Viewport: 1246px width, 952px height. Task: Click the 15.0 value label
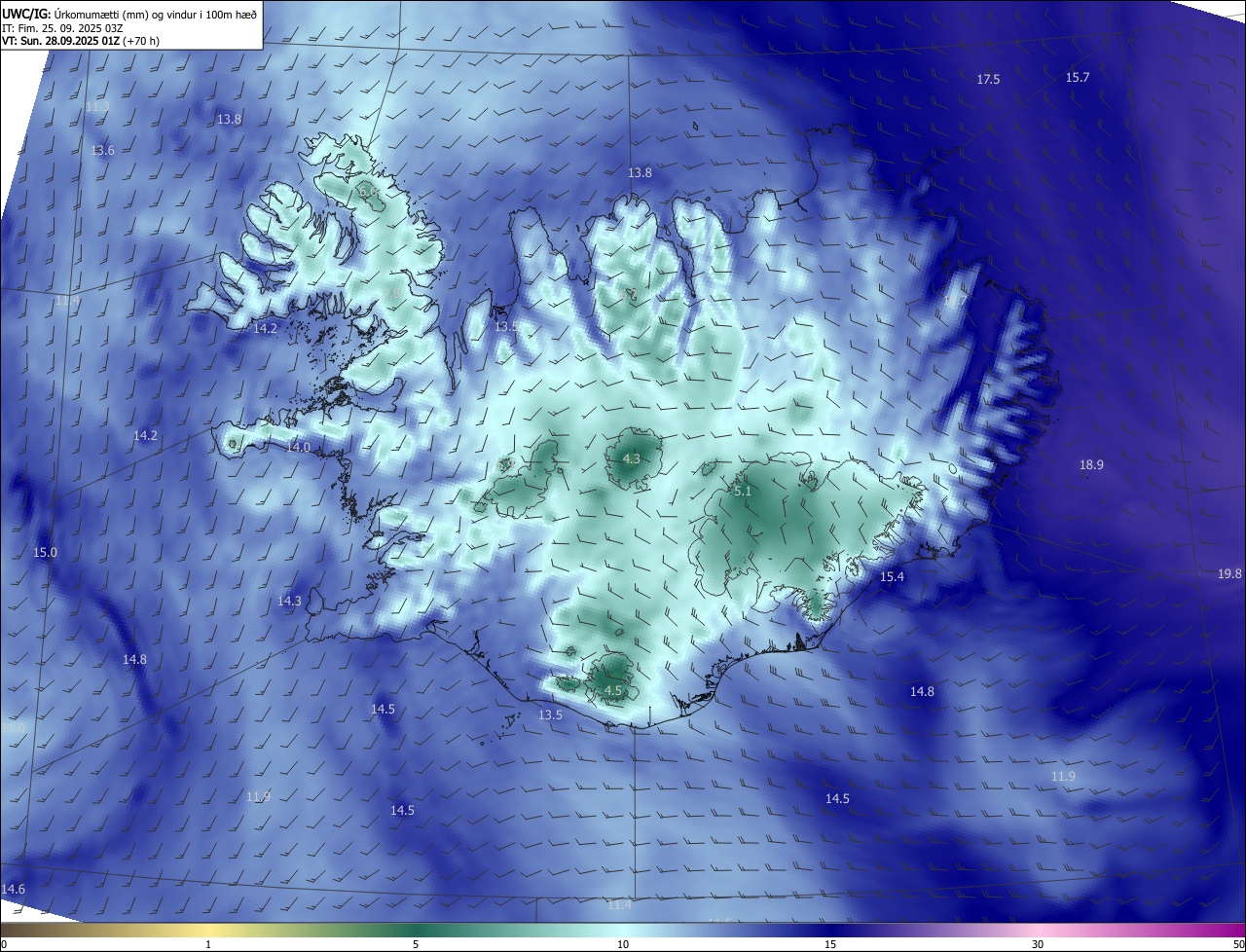(x=45, y=553)
